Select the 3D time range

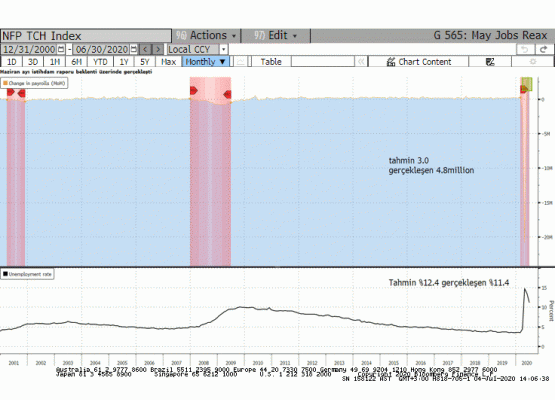(33, 62)
